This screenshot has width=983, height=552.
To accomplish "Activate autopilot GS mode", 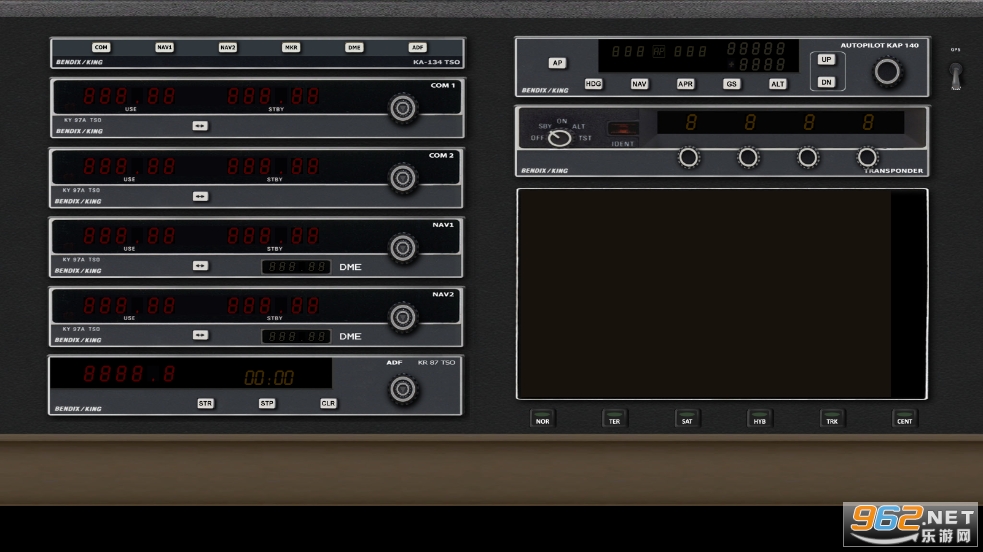I will click(732, 84).
